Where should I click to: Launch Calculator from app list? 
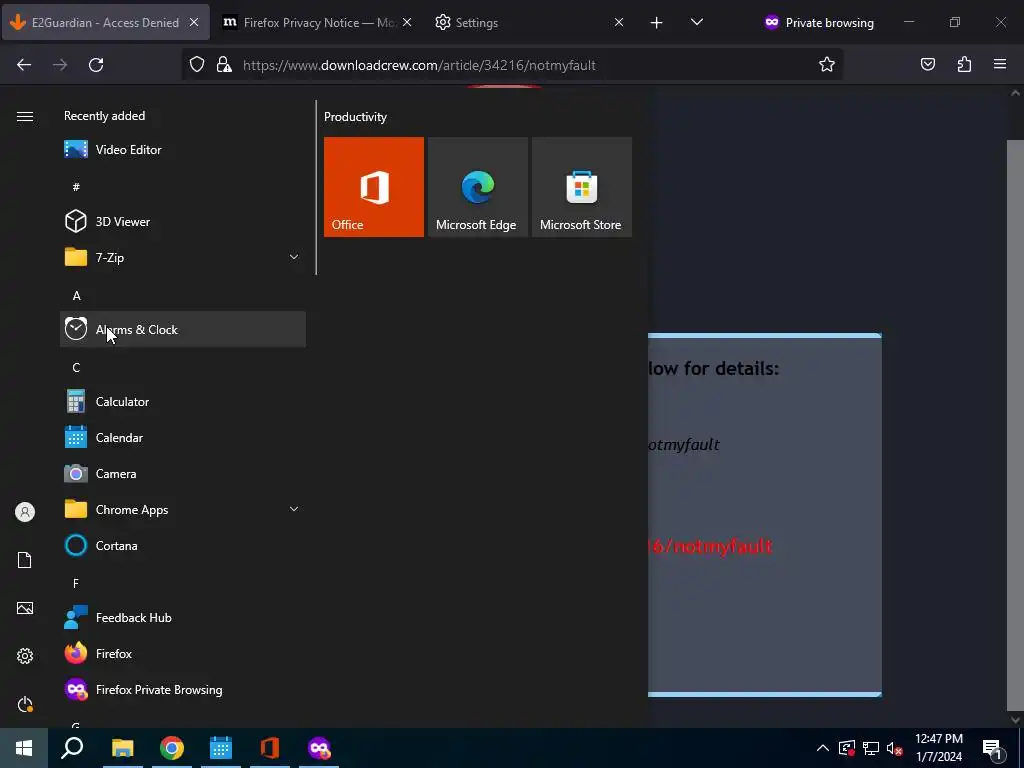183,402
